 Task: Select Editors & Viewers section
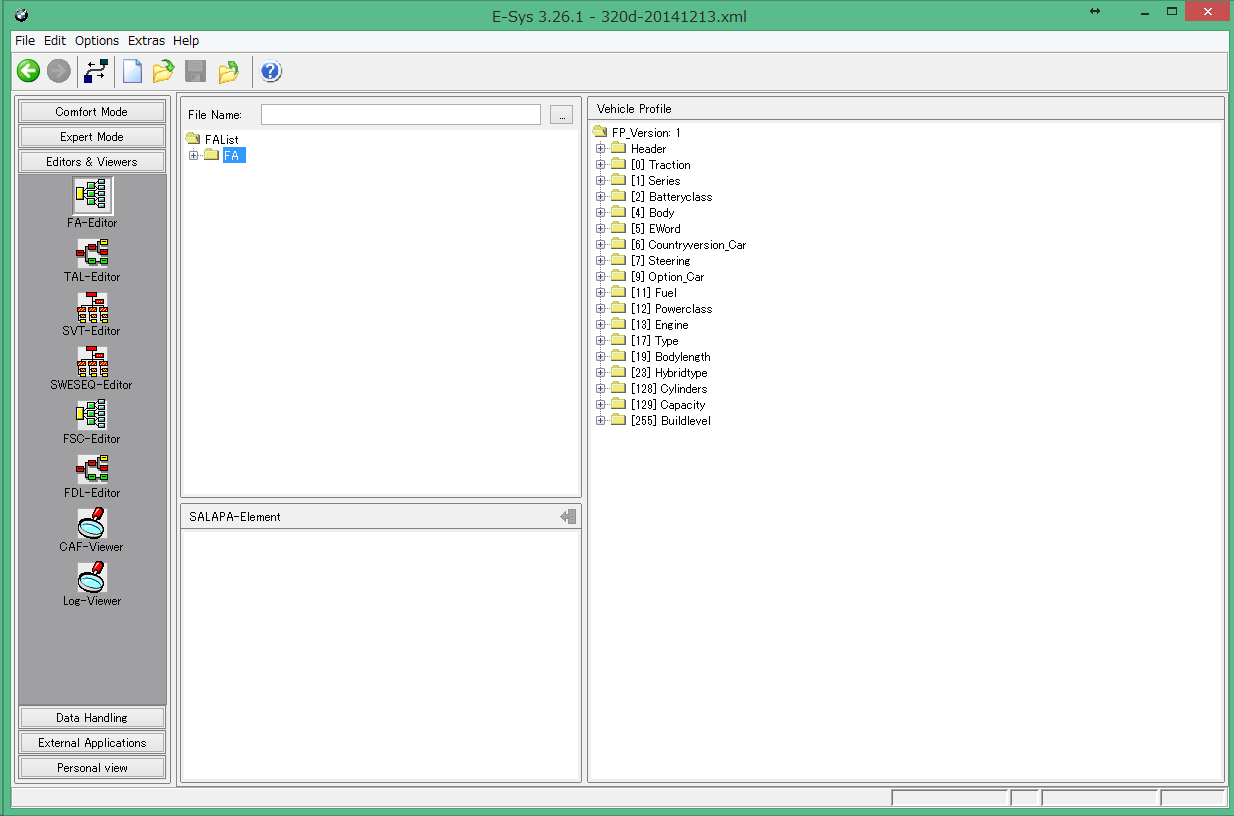pyautogui.click(x=92, y=162)
